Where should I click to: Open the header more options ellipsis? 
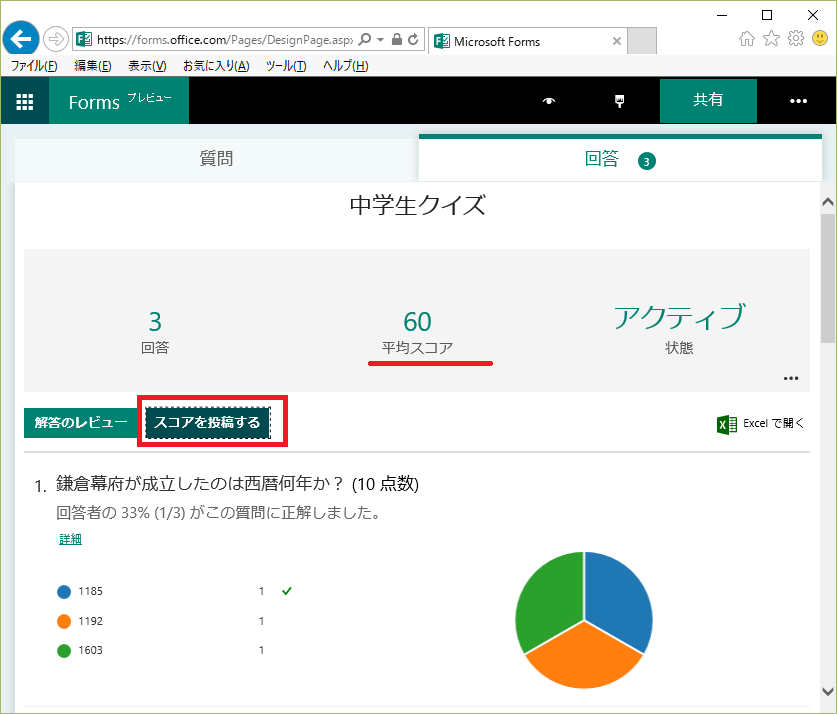pyautogui.click(x=798, y=101)
